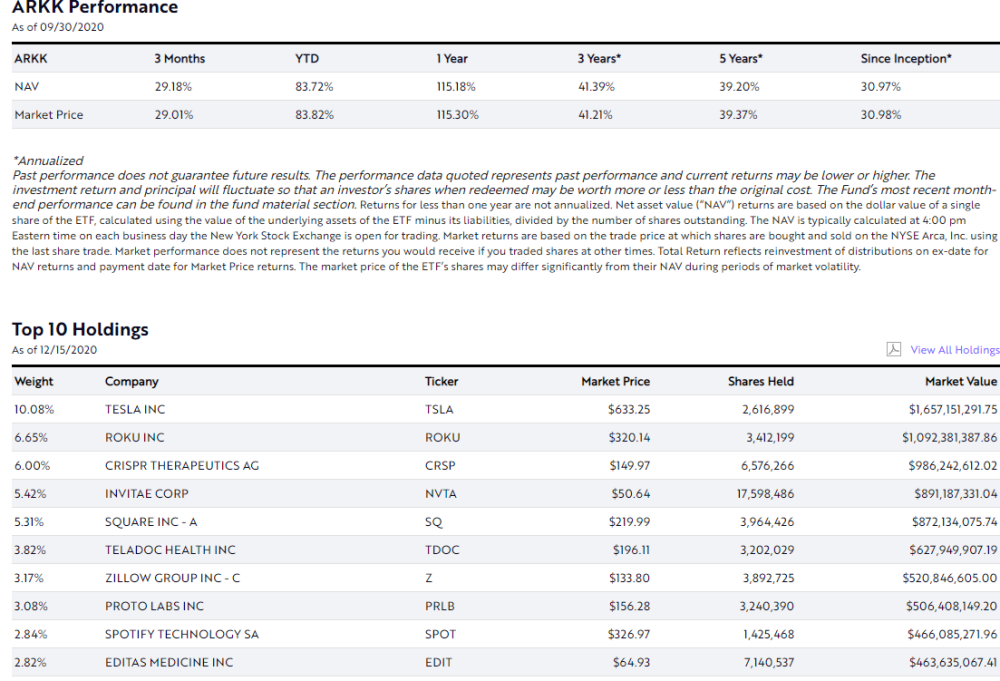The image size is (1000, 681).
Task: Click the PDF icon beside View All Holdings
Action: 894,349
